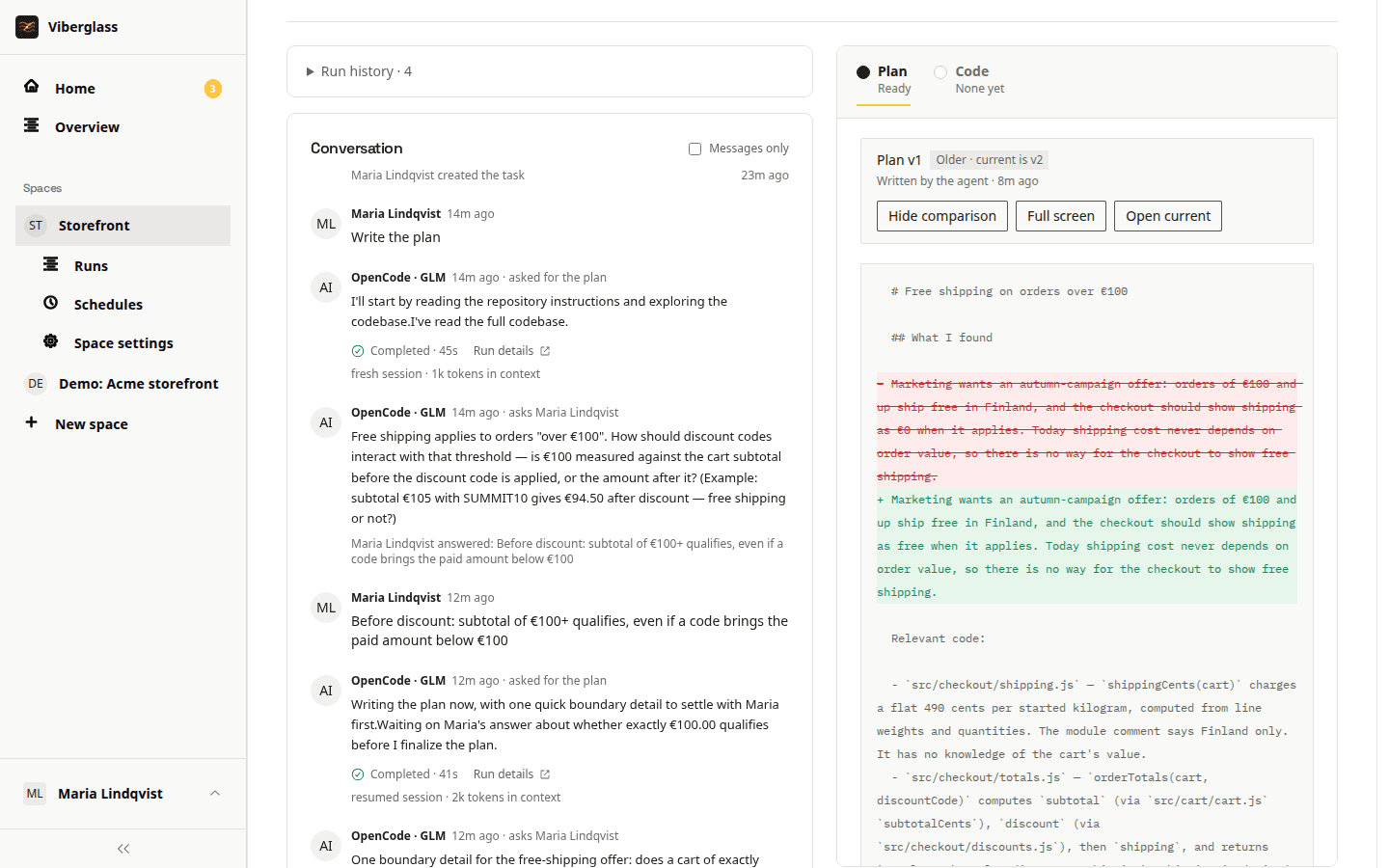
Task: Click the New space label
Action: pyautogui.click(x=92, y=424)
